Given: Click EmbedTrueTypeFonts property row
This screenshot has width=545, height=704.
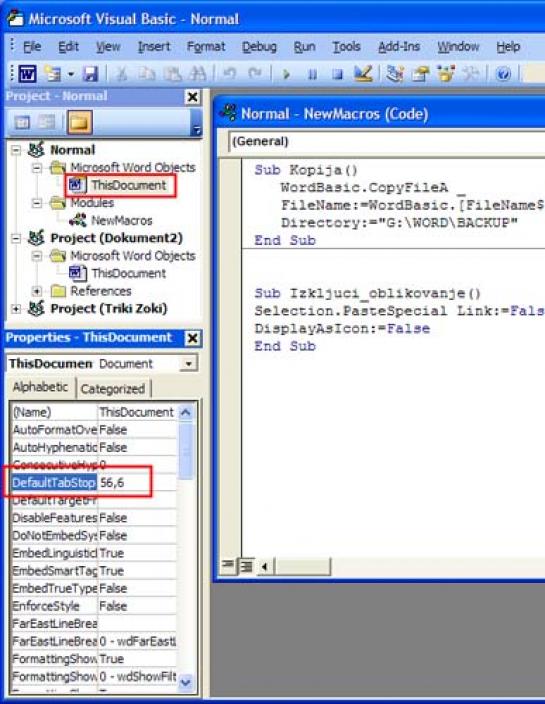Looking at the screenshot, I should [94, 589].
